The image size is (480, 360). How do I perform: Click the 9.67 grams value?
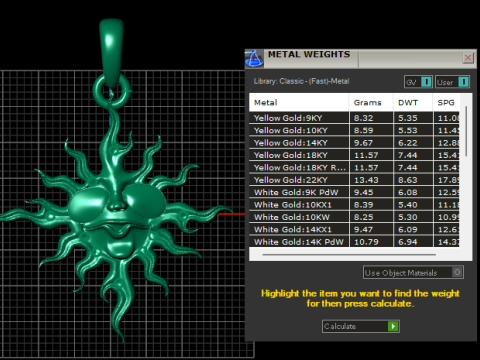click(363, 143)
